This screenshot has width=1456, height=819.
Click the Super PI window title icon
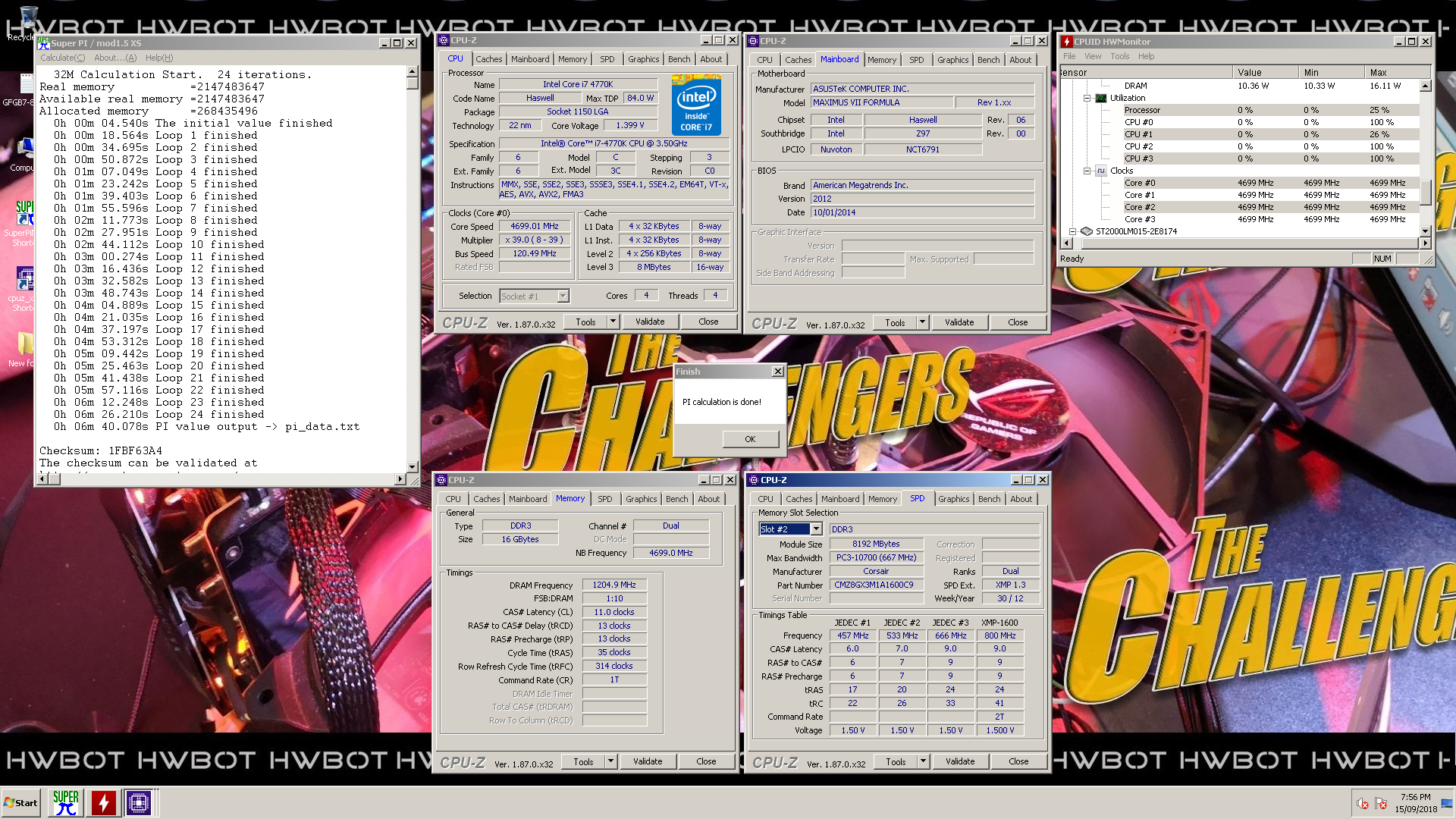click(x=44, y=42)
